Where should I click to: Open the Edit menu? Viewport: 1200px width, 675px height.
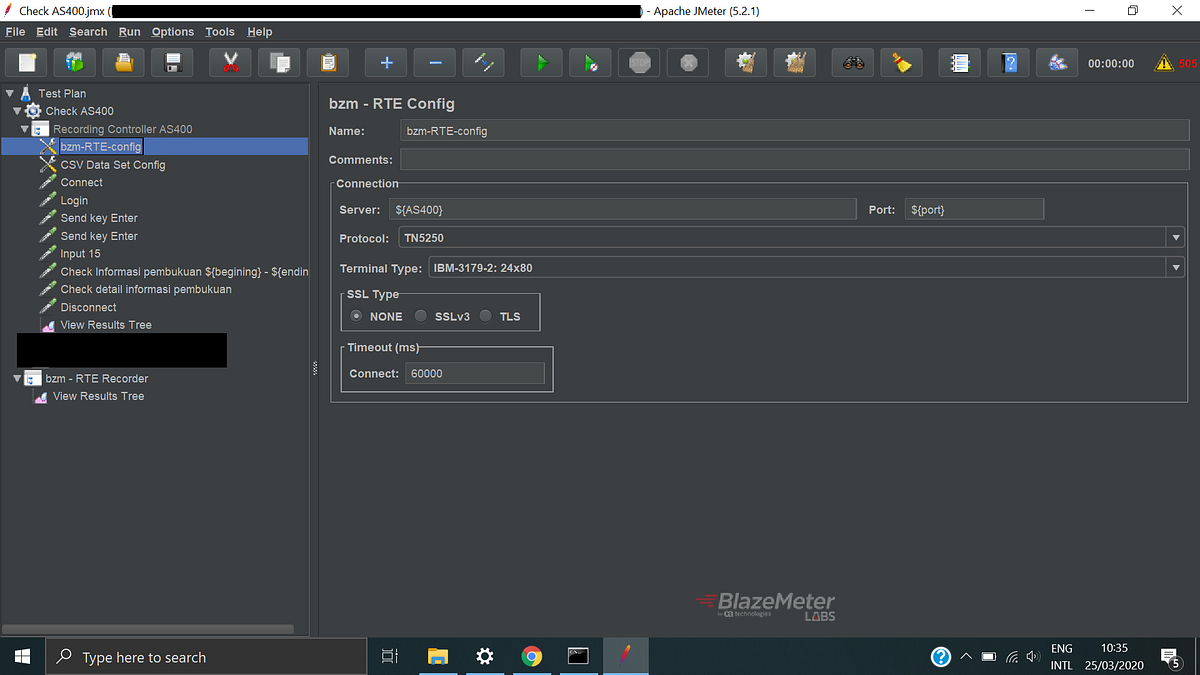(x=47, y=32)
